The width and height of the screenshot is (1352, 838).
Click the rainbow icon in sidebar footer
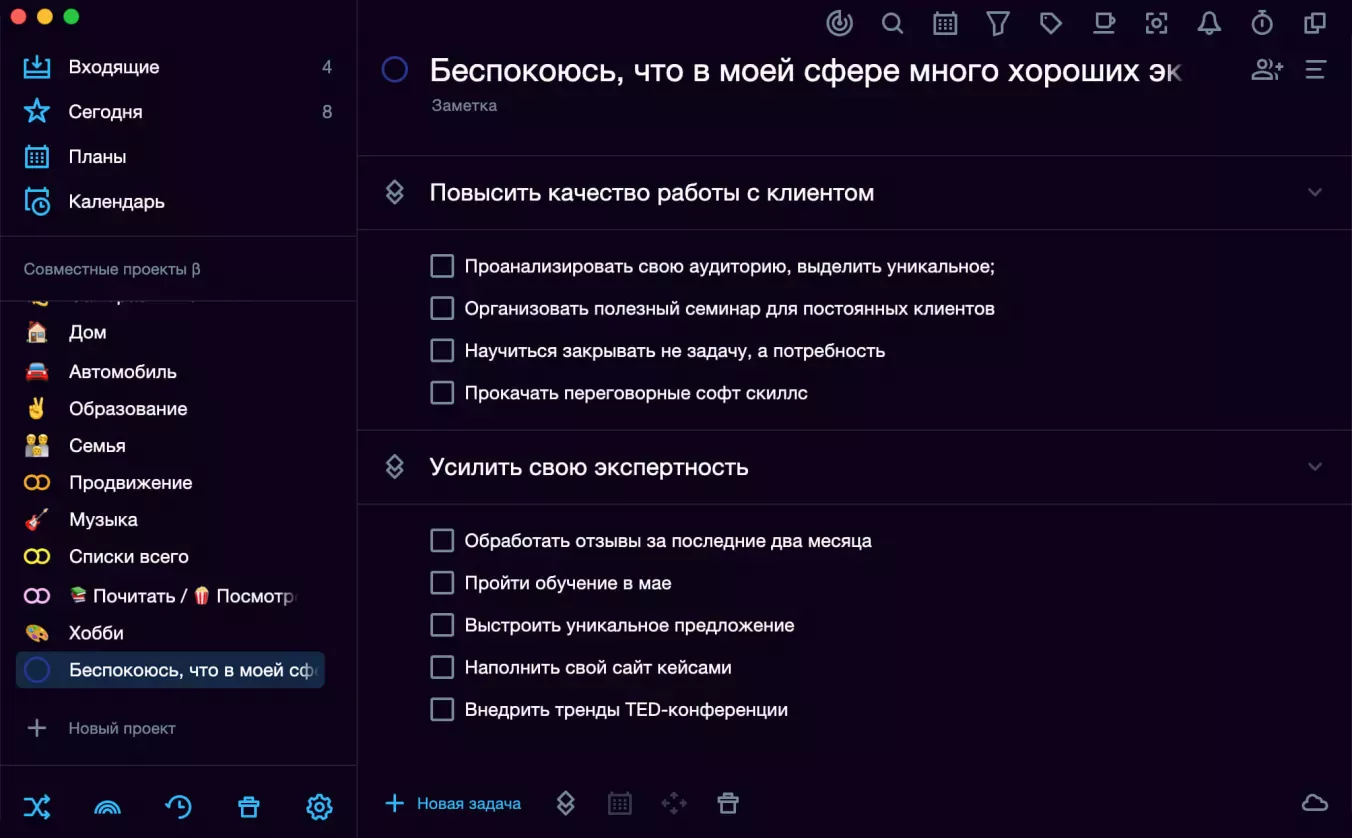(108, 806)
